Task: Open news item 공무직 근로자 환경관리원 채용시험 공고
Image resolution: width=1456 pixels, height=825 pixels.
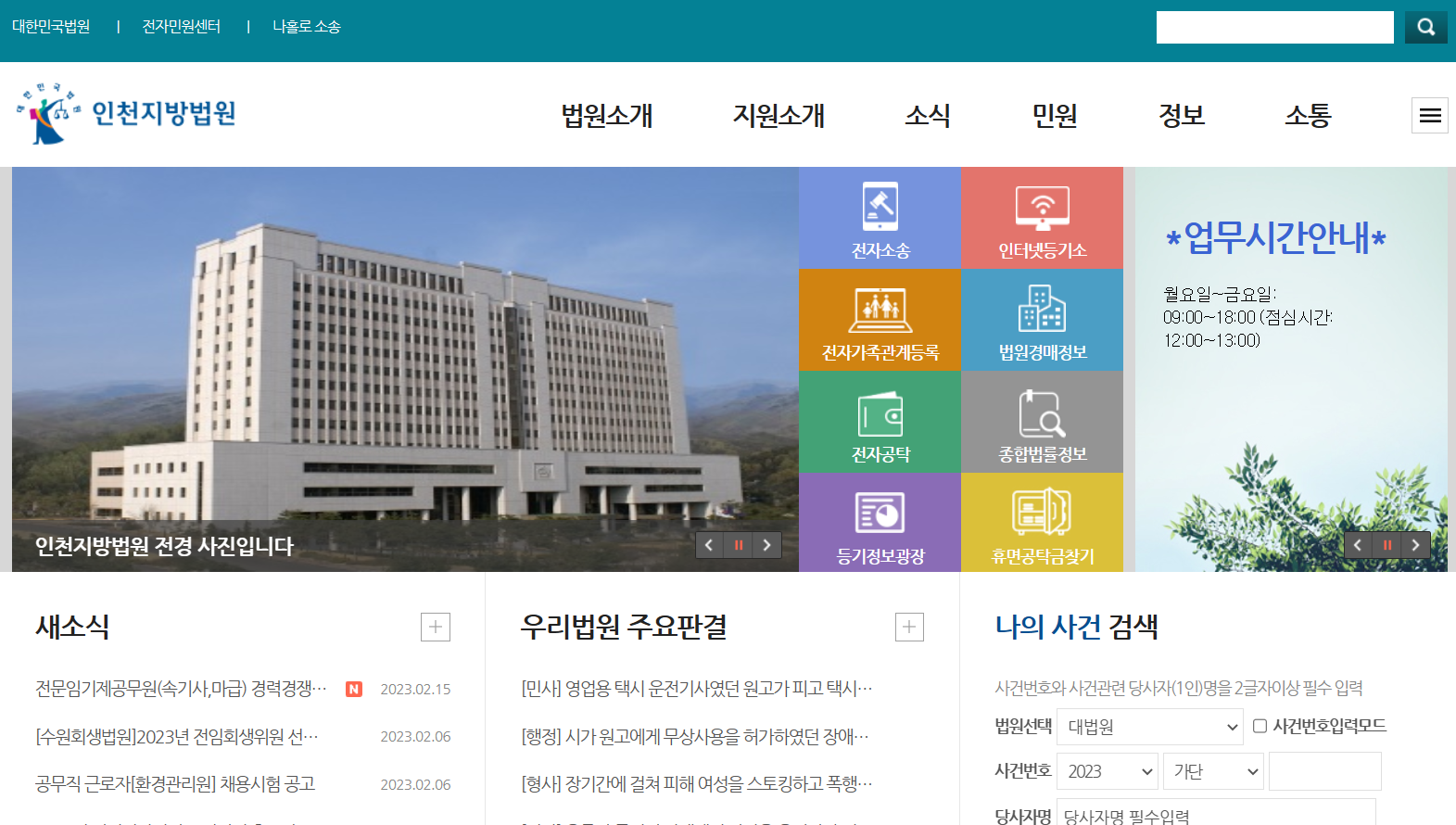Action: click(175, 784)
